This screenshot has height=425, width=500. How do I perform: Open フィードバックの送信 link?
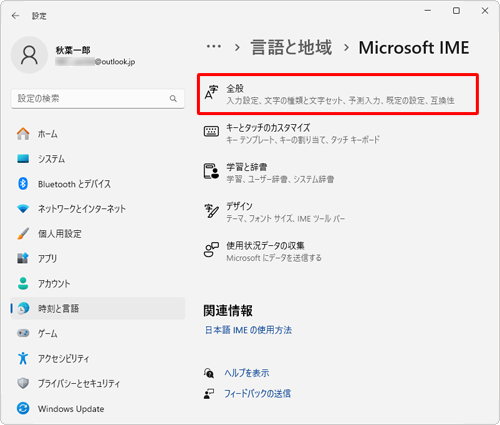coord(257,394)
